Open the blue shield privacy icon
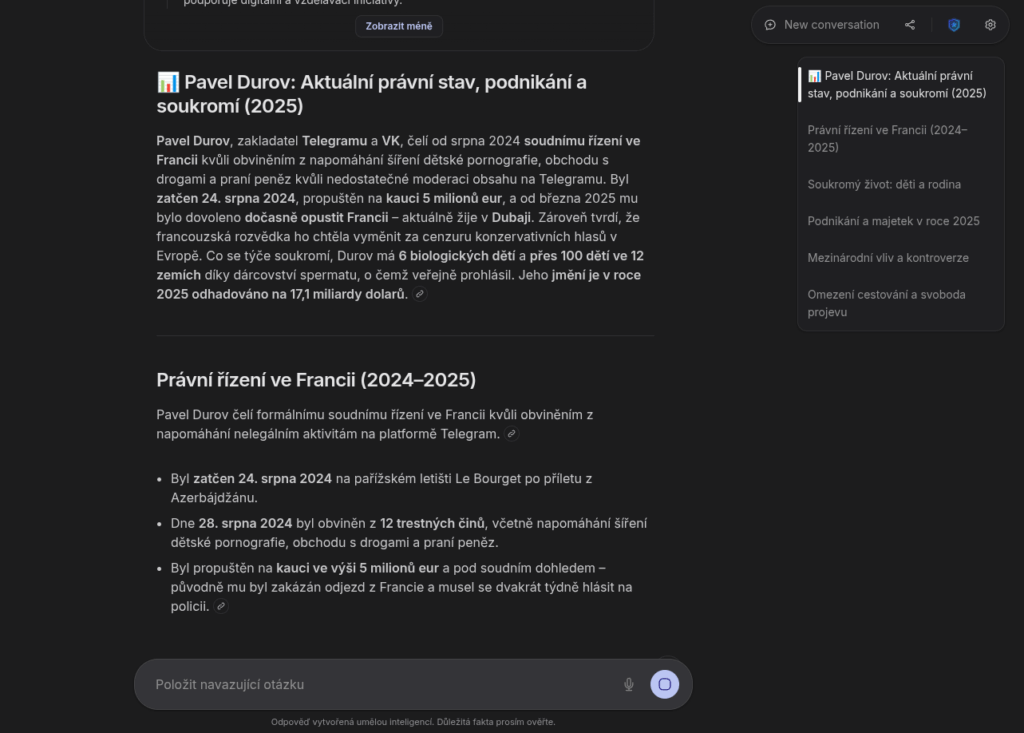The width and height of the screenshot is (1024, 733). 954,25
